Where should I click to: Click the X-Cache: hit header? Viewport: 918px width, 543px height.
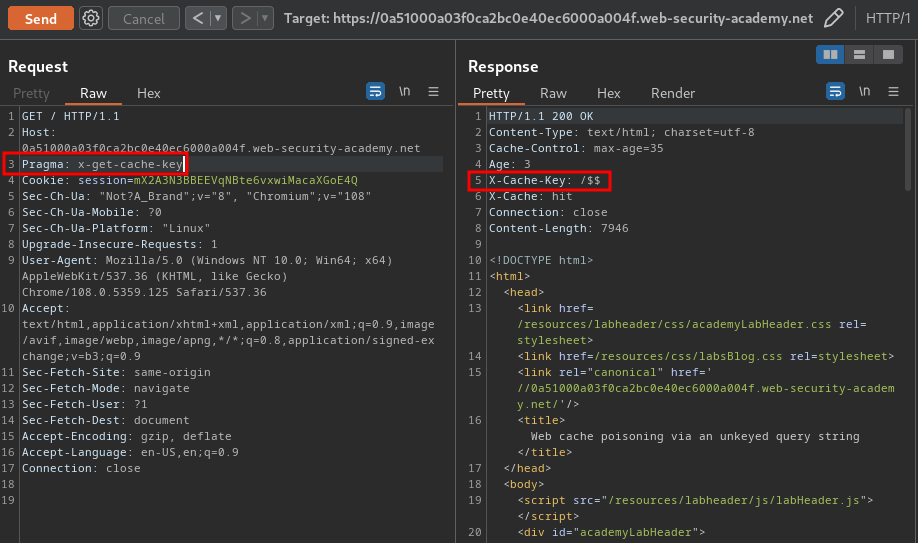click(530, 196)
